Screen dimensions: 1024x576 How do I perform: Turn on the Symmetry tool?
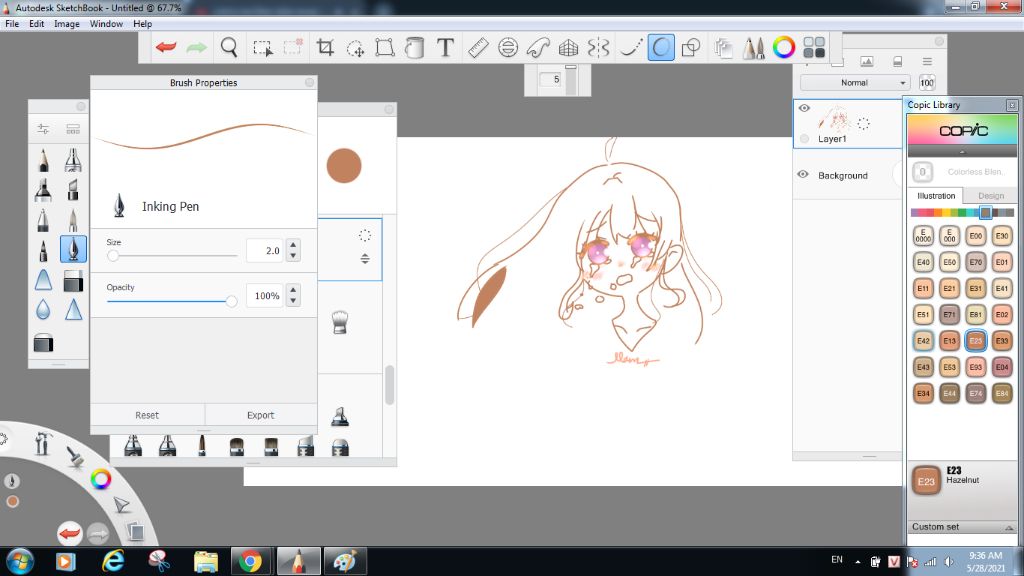pos(598,47)
